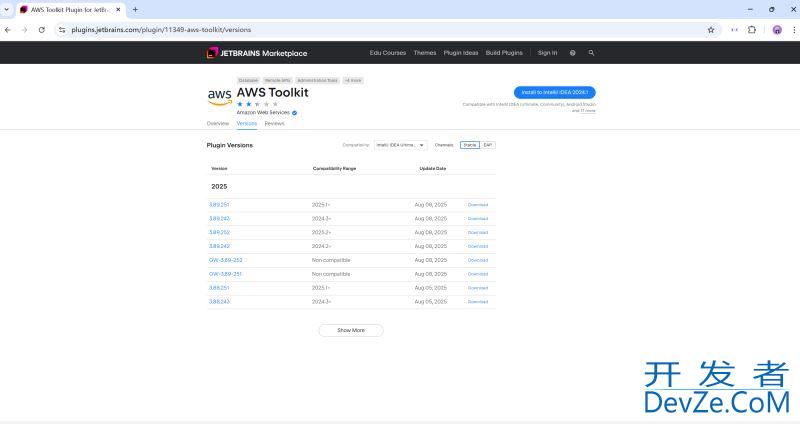The height and width of the screenshot is (424, 800).
Task: Open the Compatibility IntelliJ IDEA dropdown
Action: click(x=401, y=145)
